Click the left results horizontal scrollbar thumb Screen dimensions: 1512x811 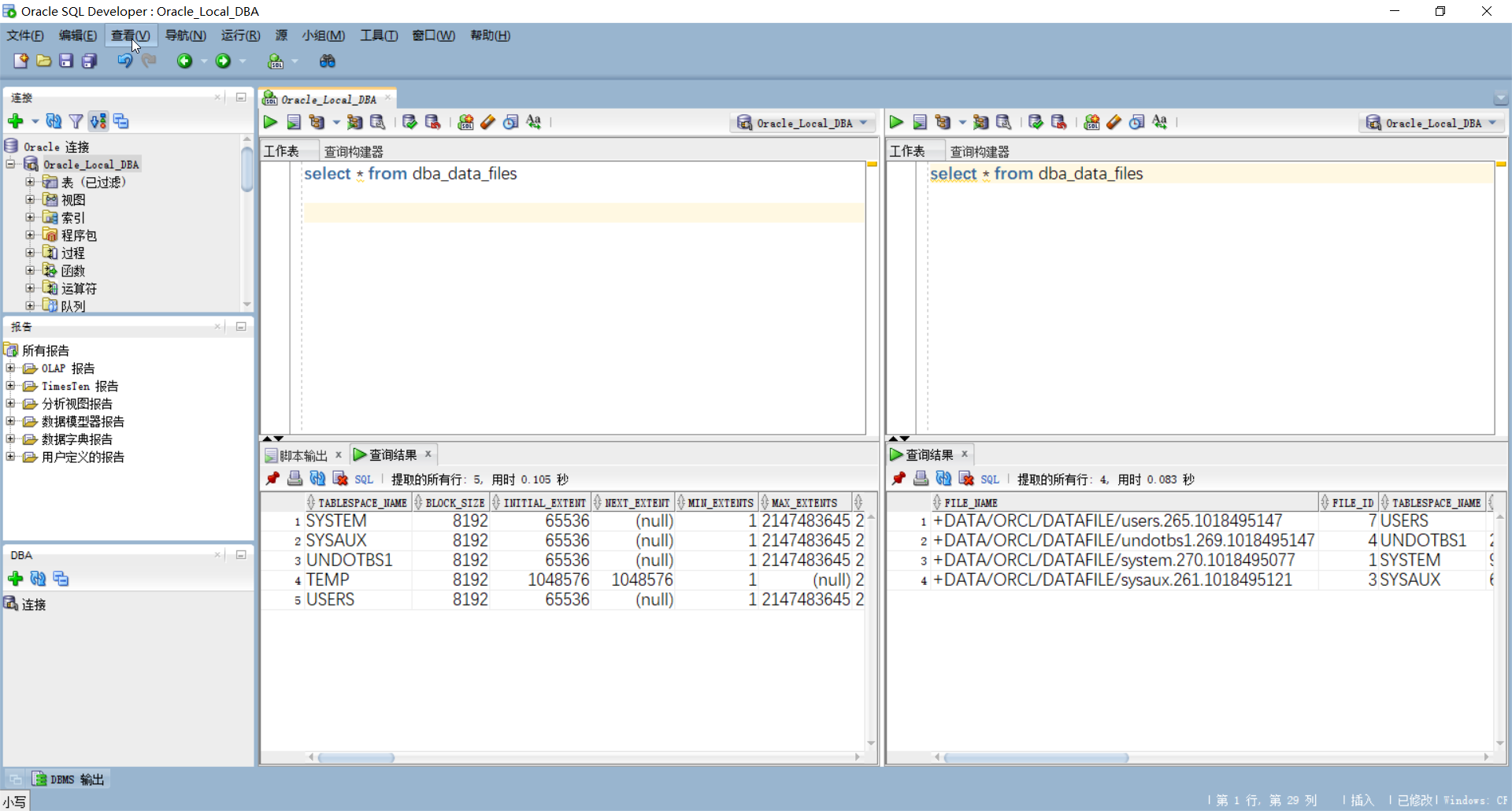[356, 757]
